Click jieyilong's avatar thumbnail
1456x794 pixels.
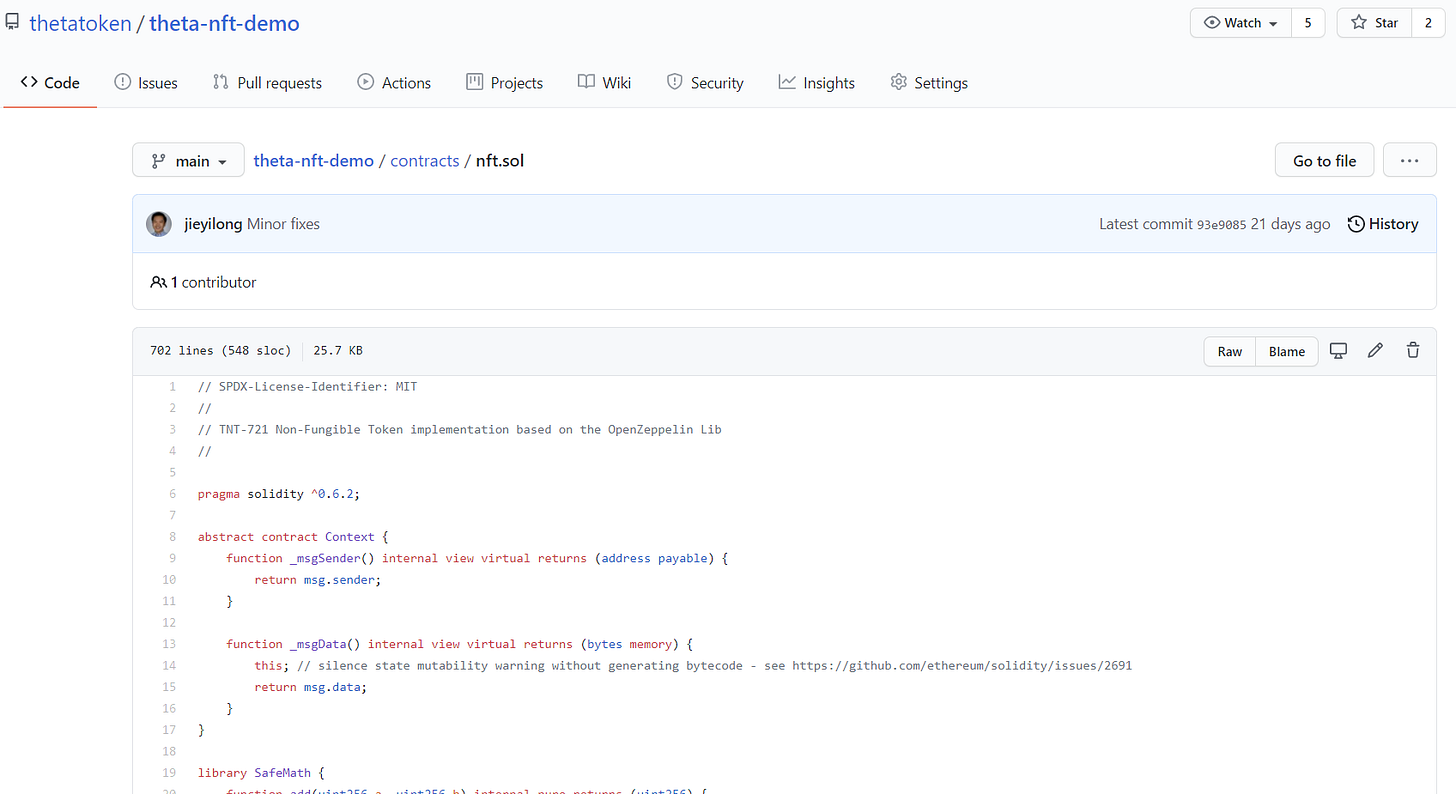pos(159,224)
